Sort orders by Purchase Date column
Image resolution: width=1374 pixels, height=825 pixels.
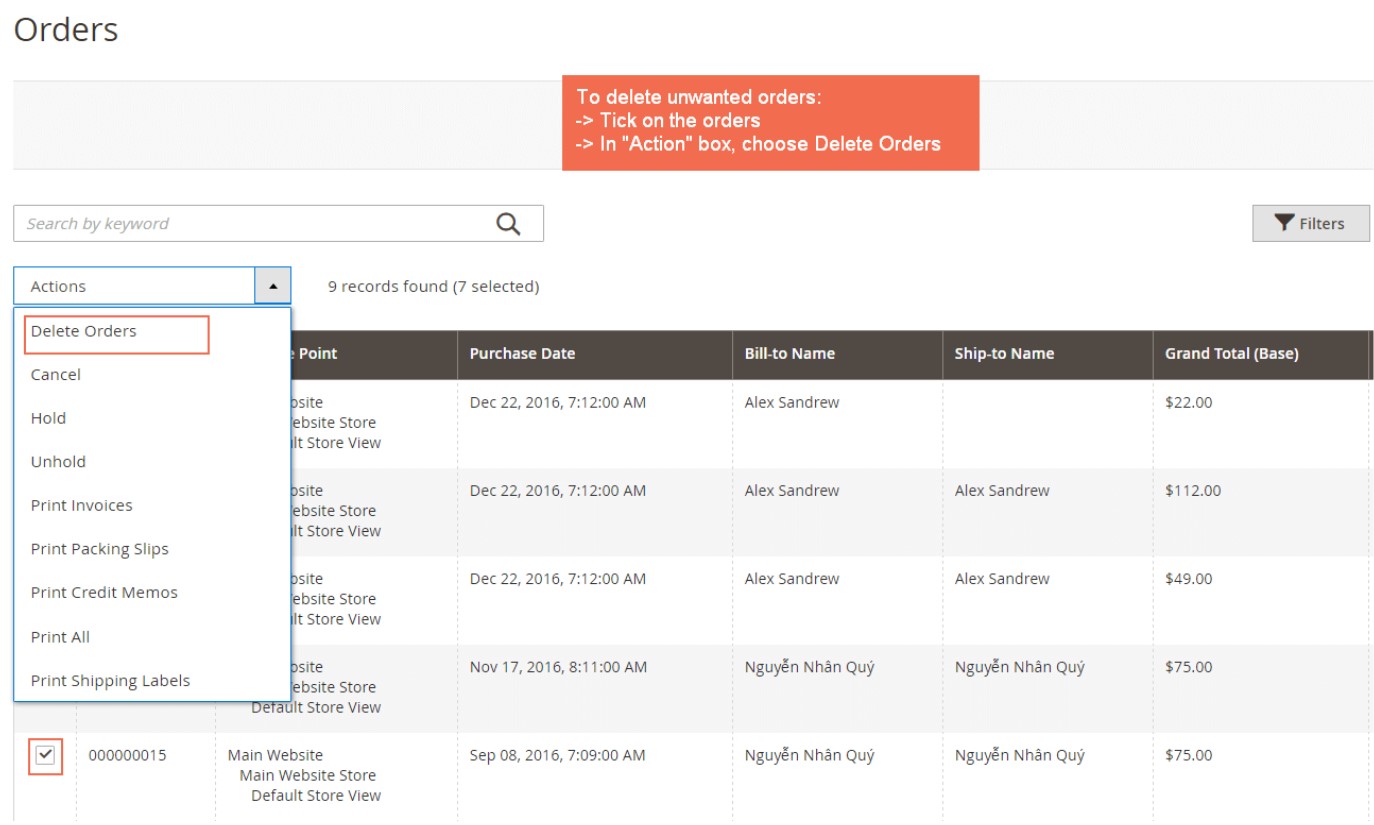point(522,353)
